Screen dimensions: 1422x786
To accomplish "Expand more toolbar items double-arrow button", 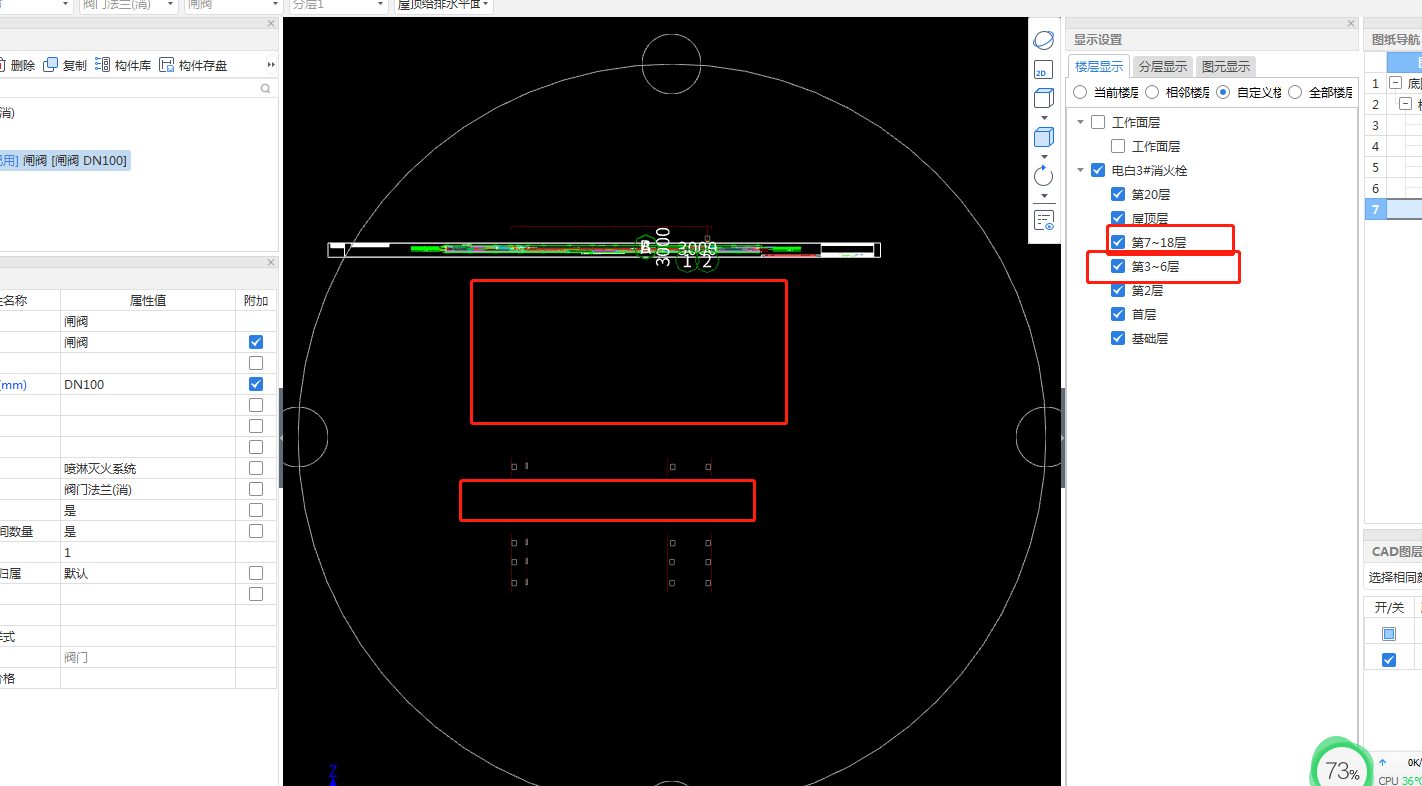I will [x=270, y=65].
